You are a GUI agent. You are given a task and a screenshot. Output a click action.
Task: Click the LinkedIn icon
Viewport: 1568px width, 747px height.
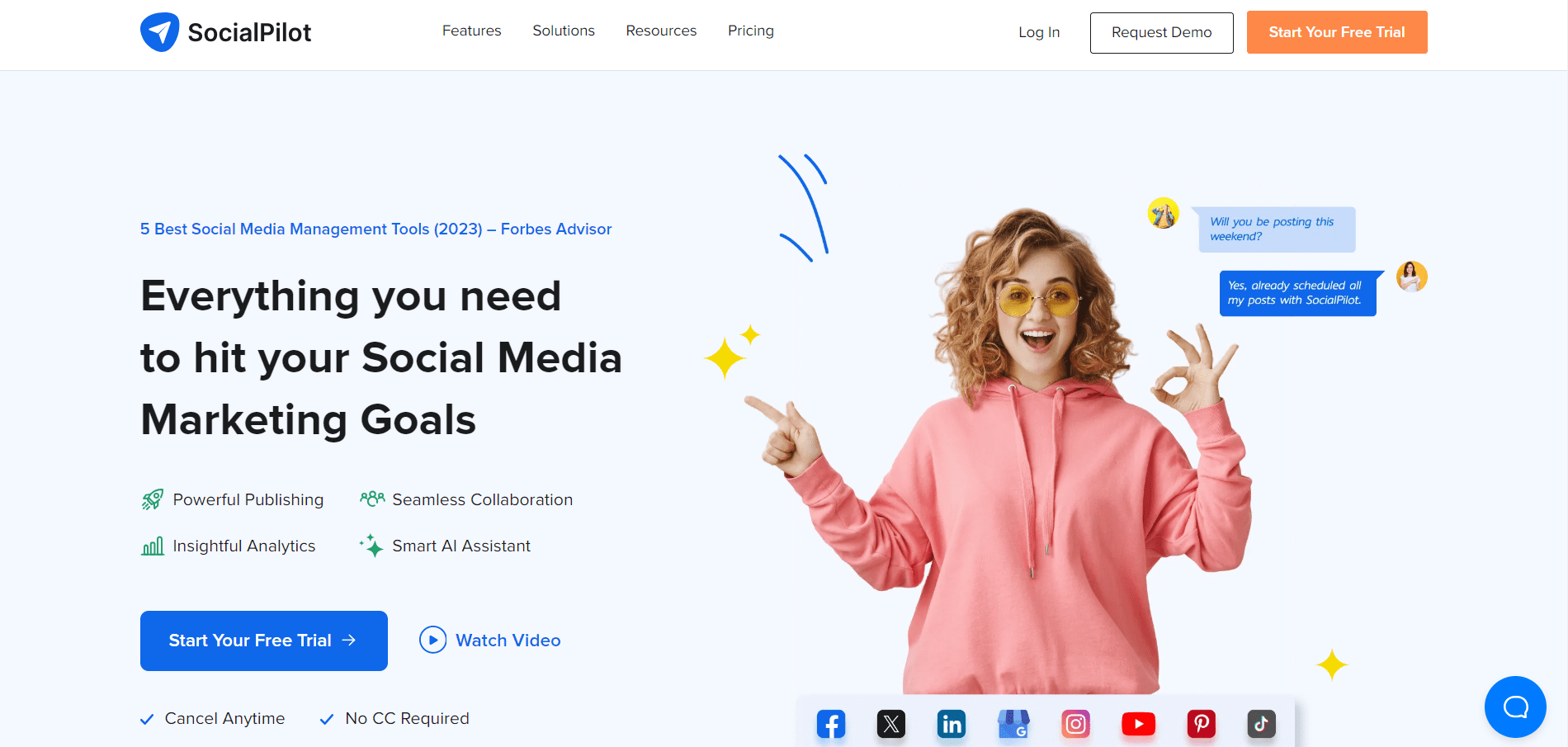pyautogui.click(x=951, y=724)
